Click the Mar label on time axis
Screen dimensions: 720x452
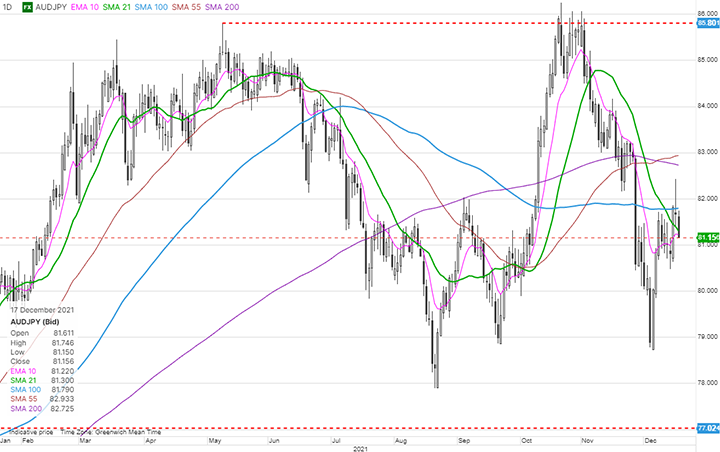(x=85, y=441)
